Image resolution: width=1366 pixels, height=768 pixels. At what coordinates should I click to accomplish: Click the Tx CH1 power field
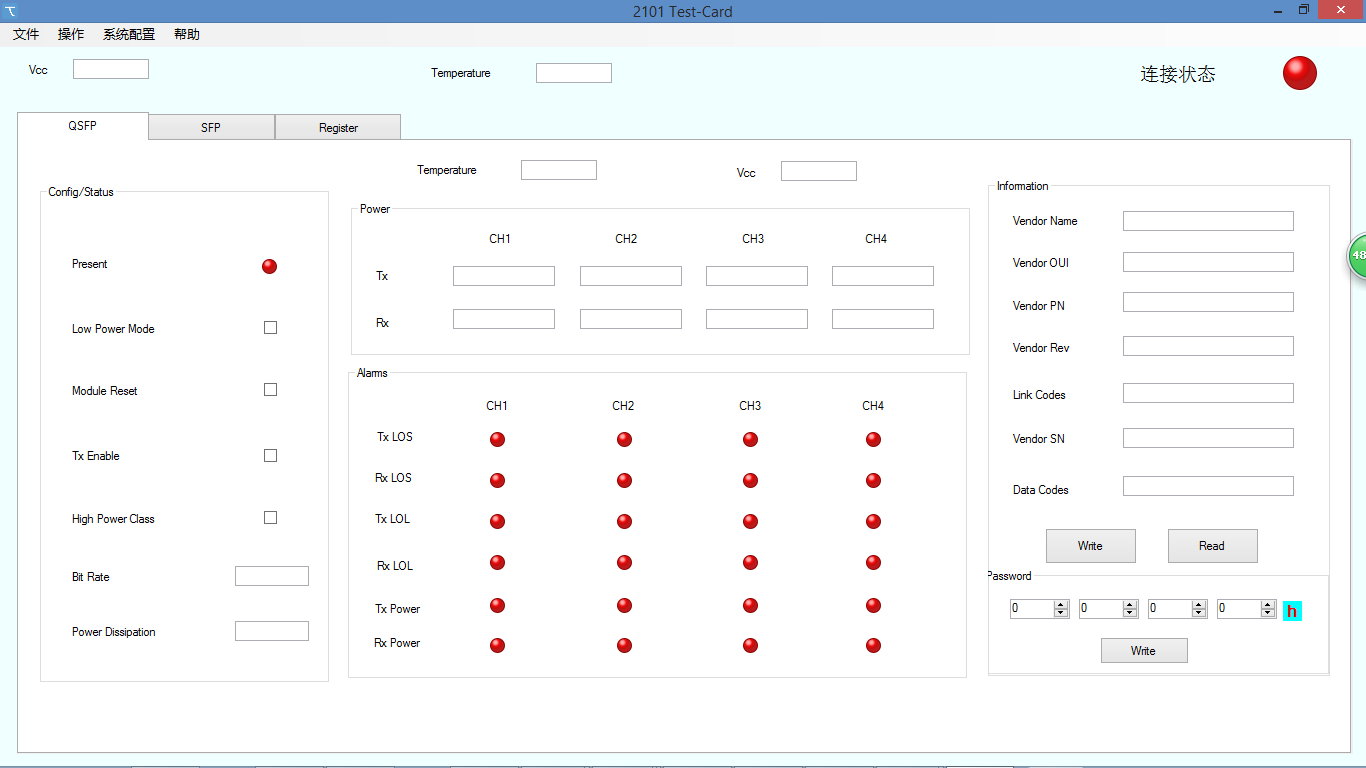(x=504, y=276)
